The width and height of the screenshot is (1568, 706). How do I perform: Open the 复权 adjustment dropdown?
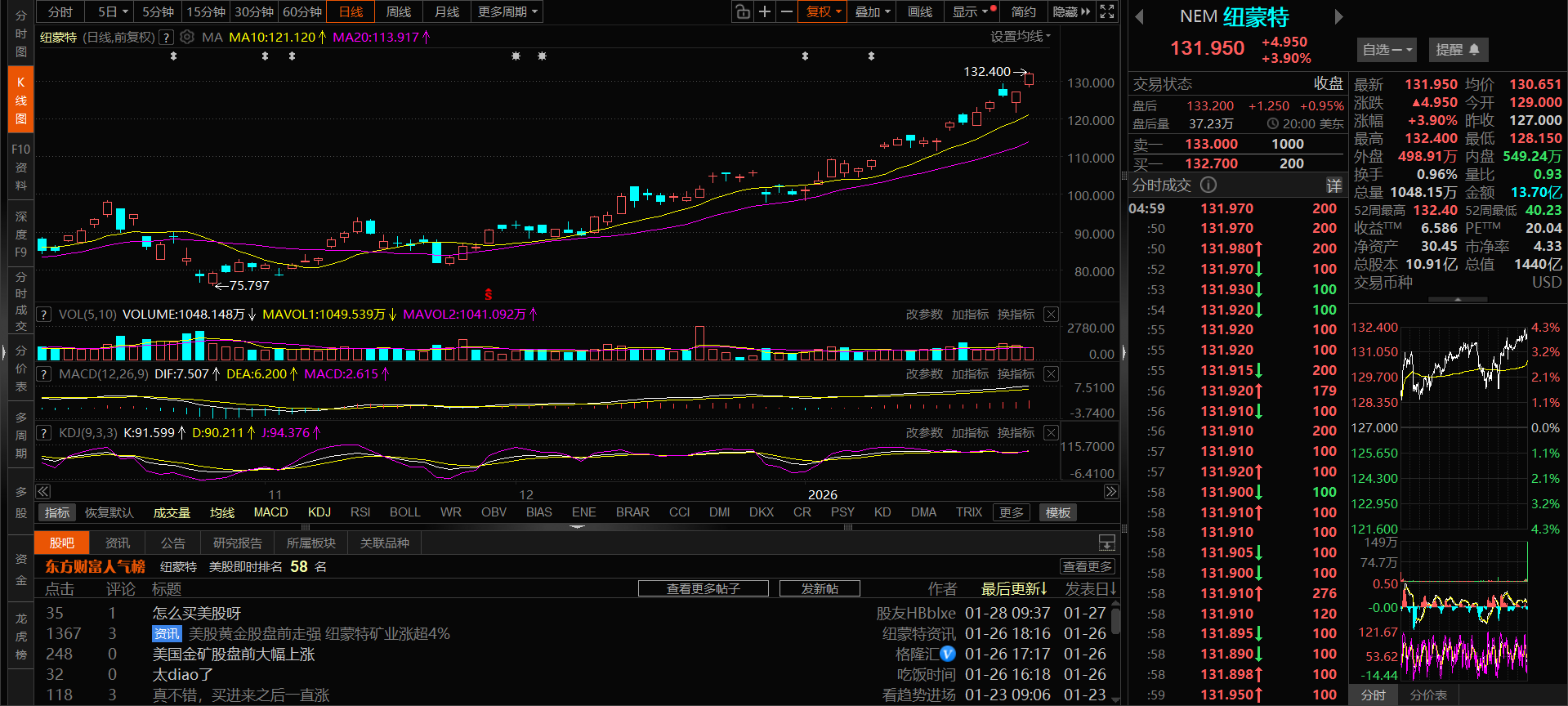click(823, 11)
